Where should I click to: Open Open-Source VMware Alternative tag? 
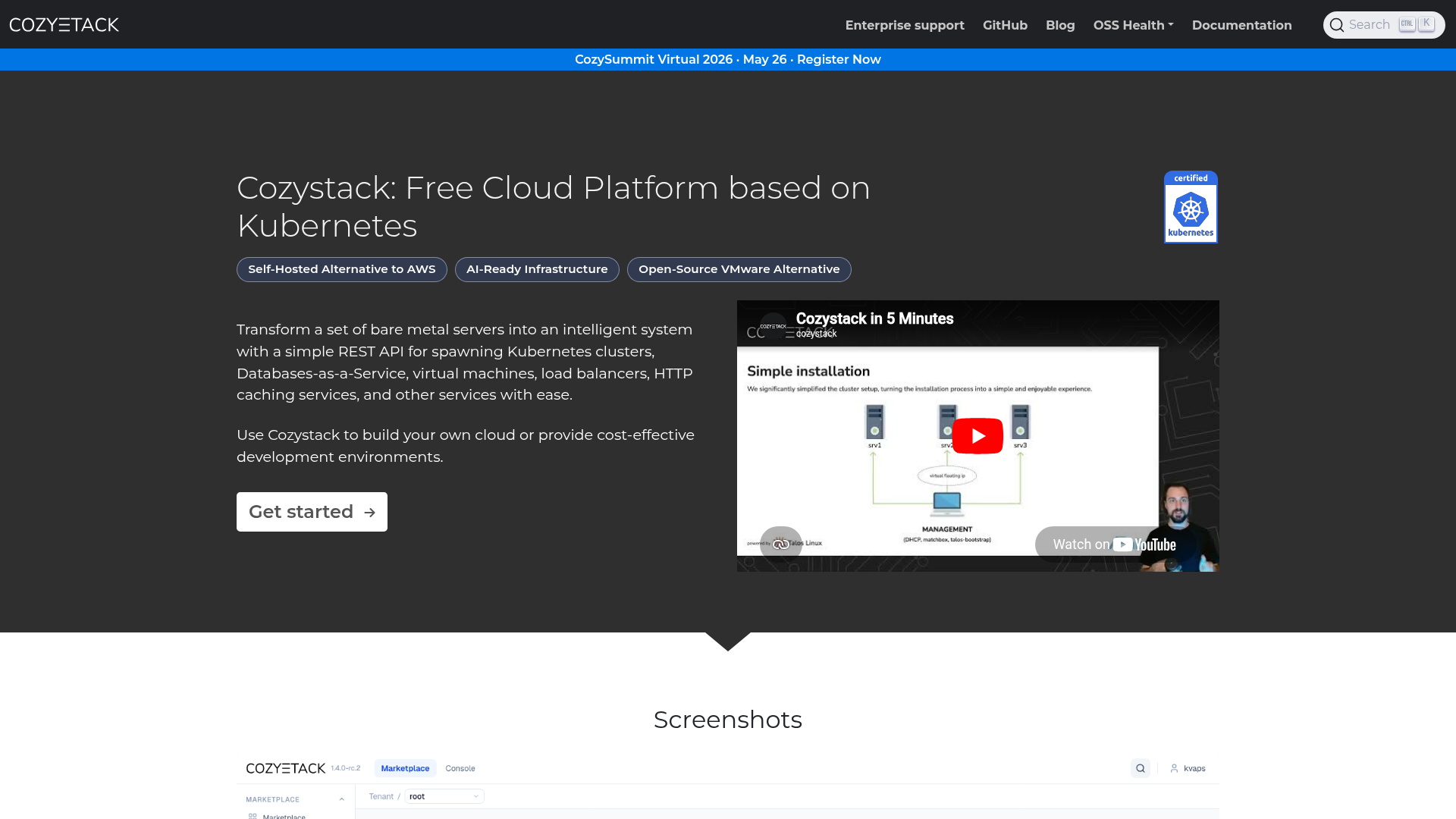(x=739, y=269)
